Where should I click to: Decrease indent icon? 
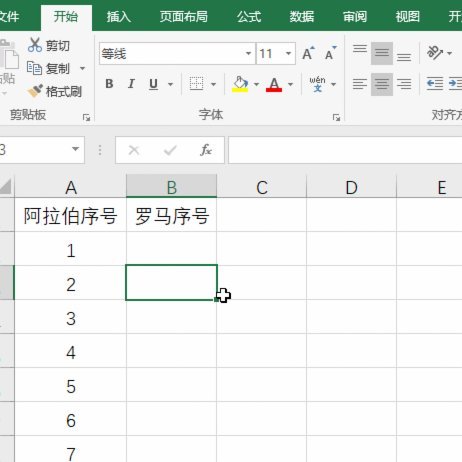pos(435,83)
